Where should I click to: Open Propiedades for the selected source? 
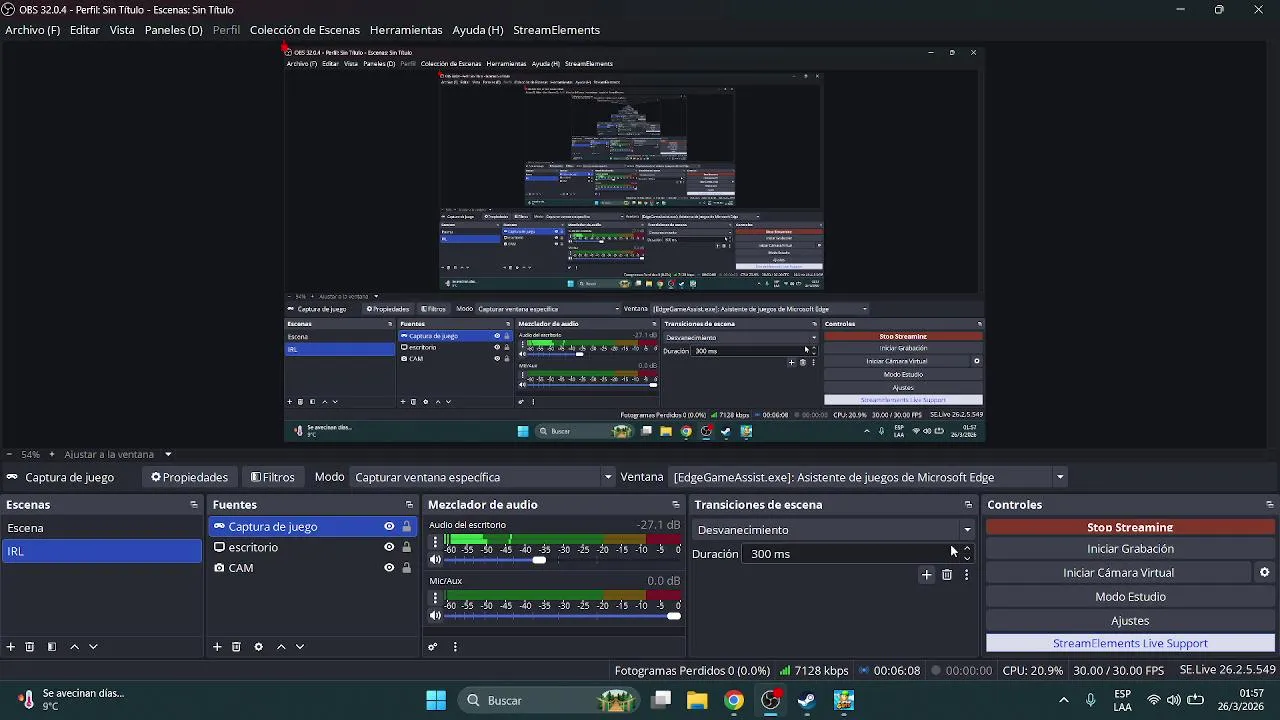tap(190, 477)
